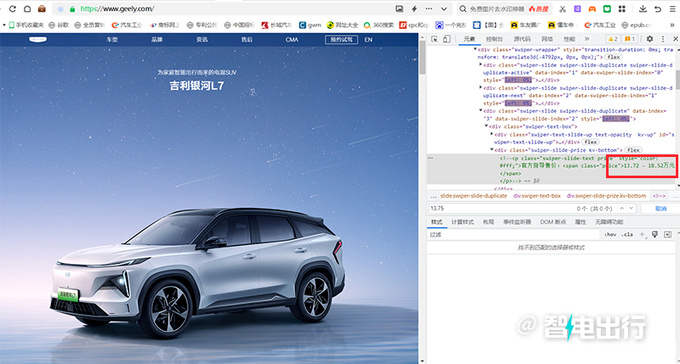
Task: Switch to the 计算样式 (Computed) pane tab
Action: (x=462, y=222)
